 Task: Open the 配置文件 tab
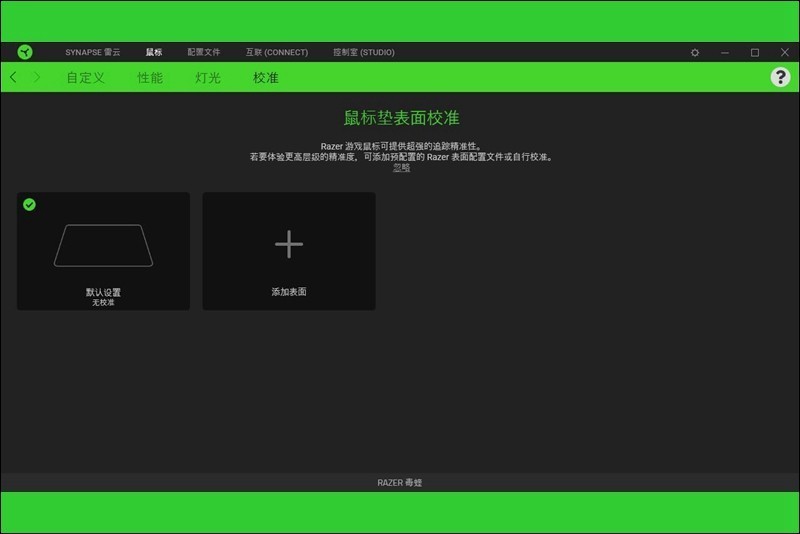[x=204, y=52]
